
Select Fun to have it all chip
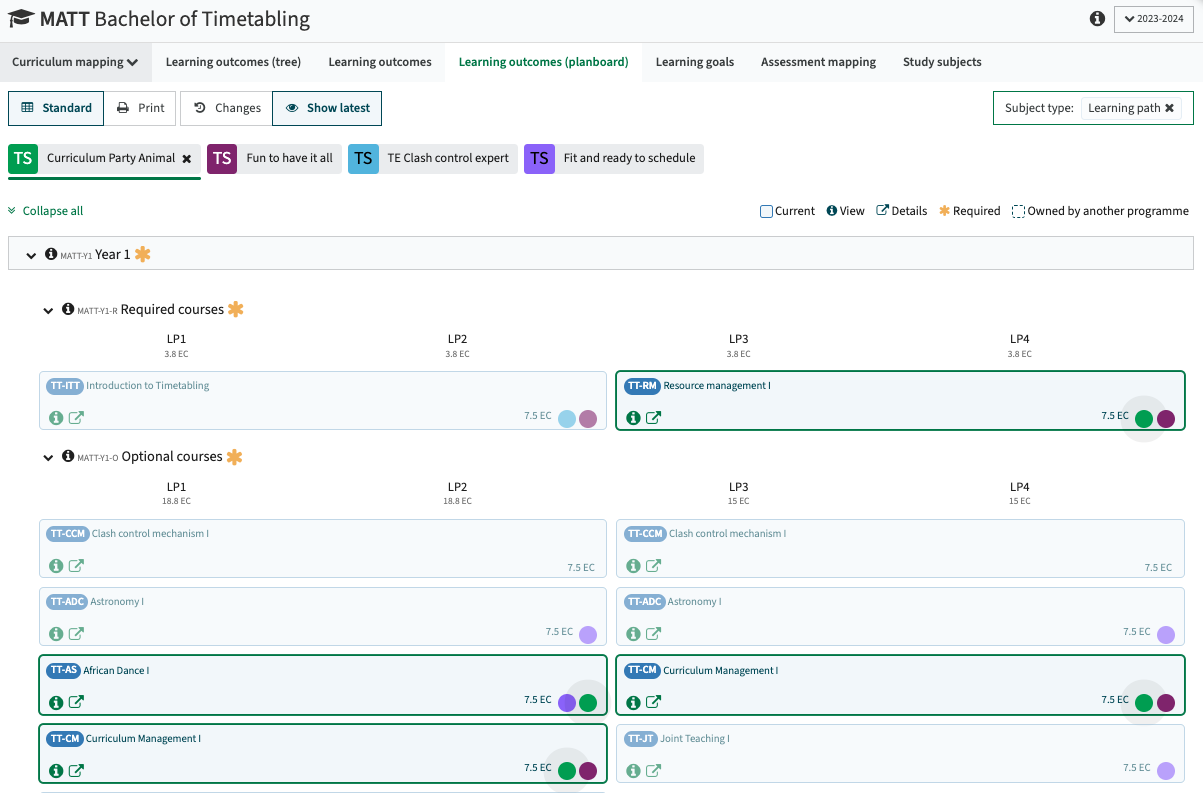pyautogui.click(x=274, y=158)
